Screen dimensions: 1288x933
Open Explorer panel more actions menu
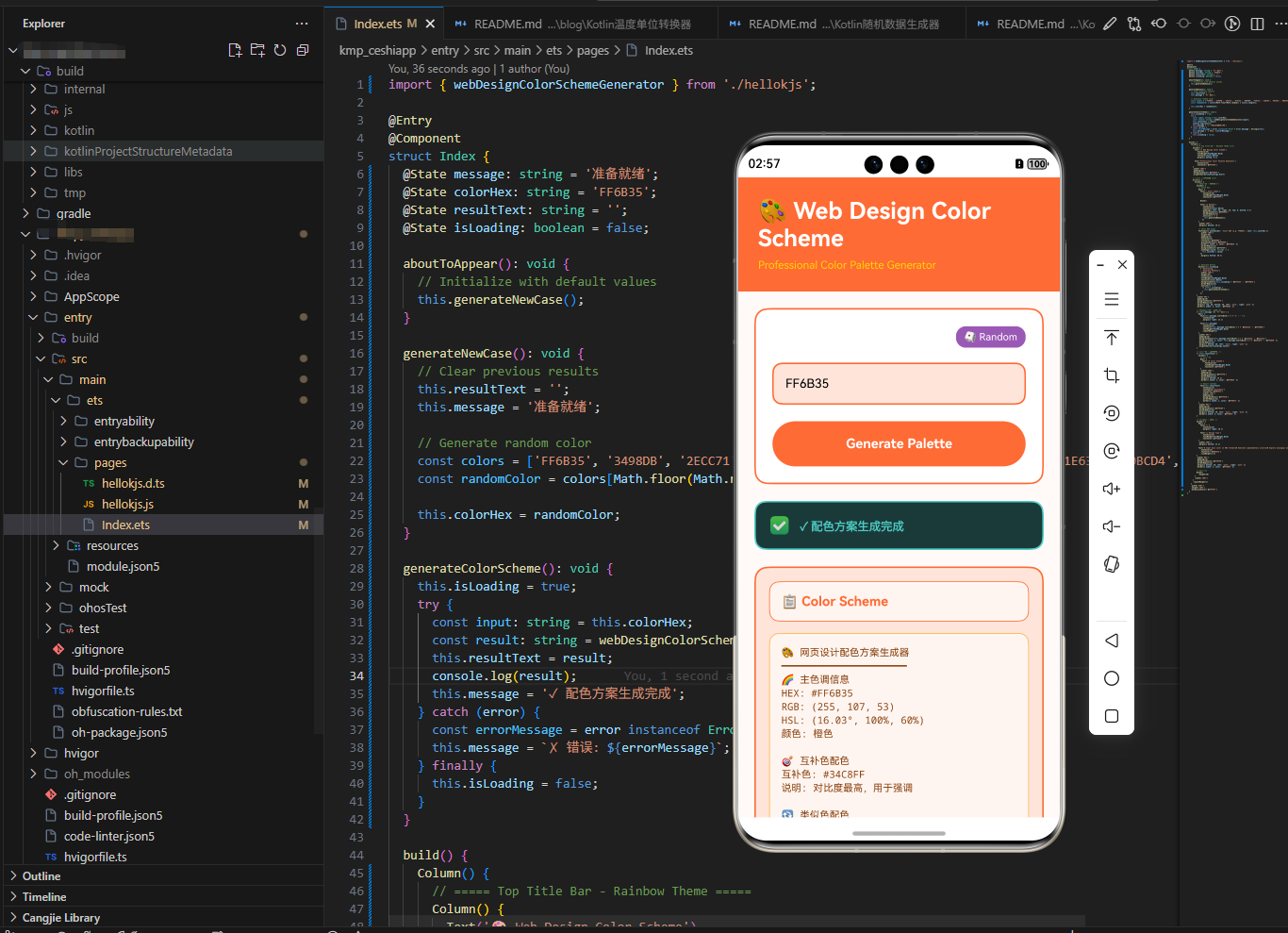click(302, 24)
